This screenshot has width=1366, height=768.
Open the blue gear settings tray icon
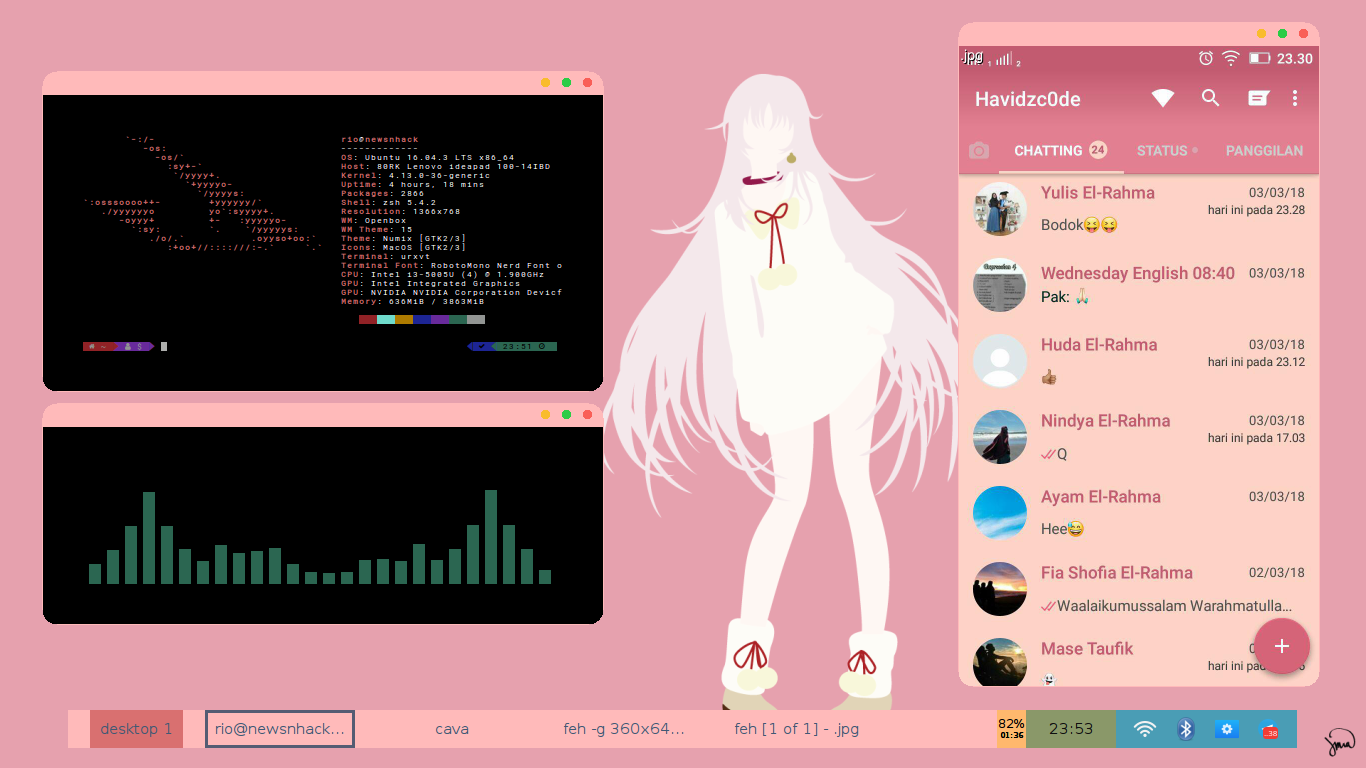(x=1227, y=729)
